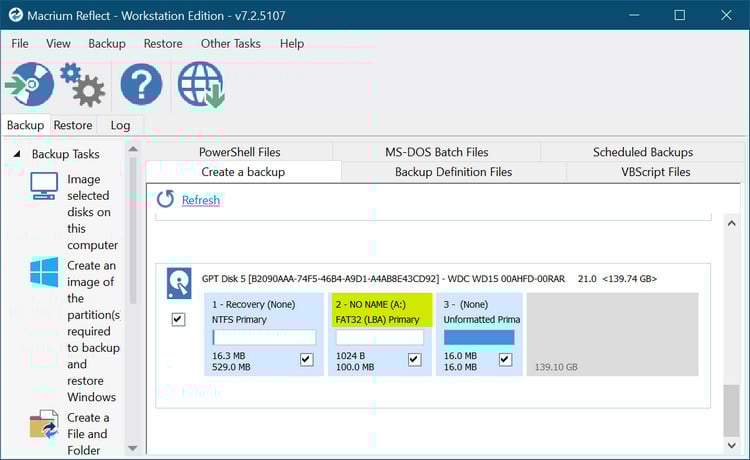This screenshot has width=750, height=460.
Task: Click the disc image backup toolbar icon
Action: click(x=30, y=84)
